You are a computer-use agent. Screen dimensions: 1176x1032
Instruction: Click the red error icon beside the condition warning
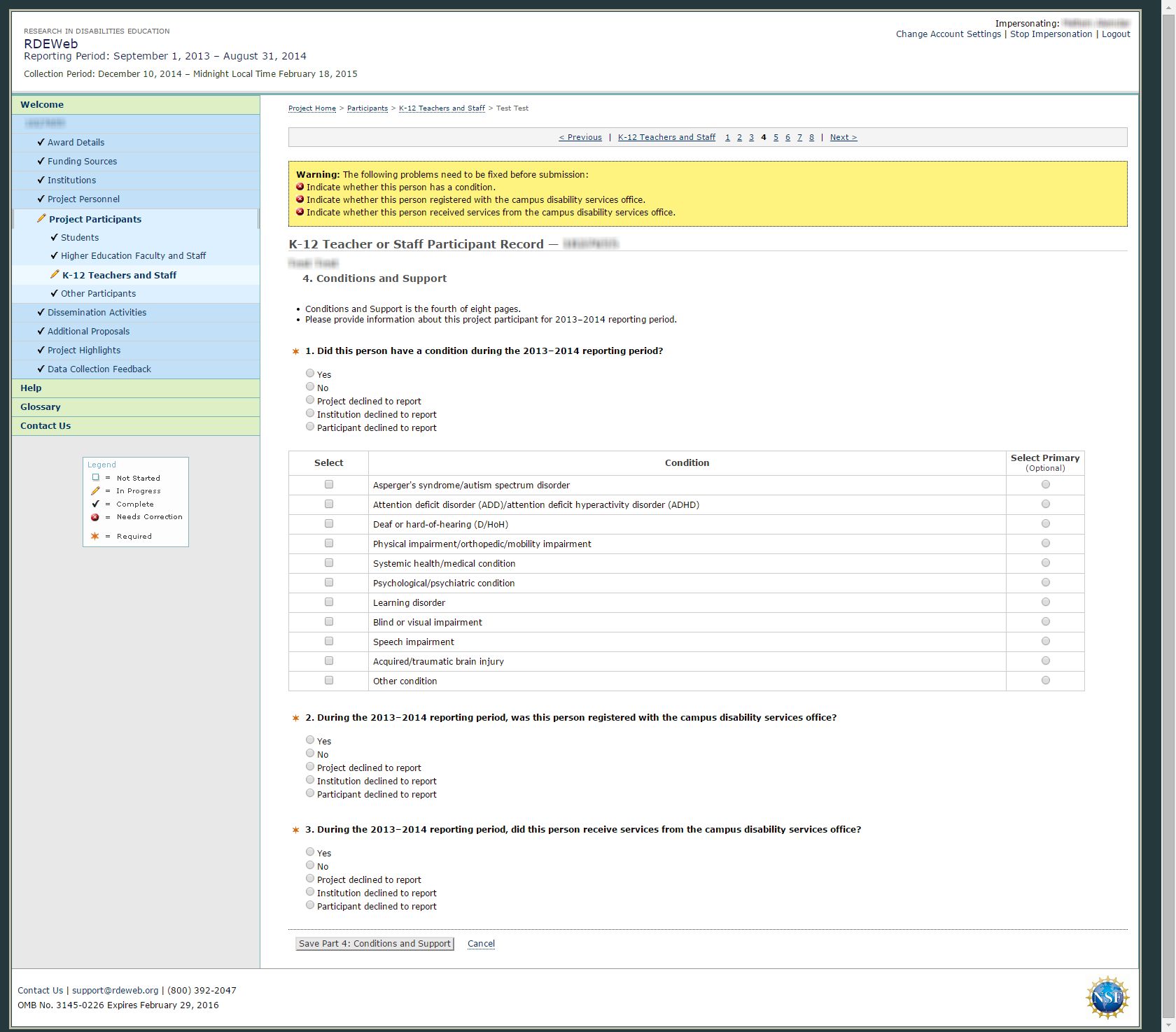(x=300, y=187)
